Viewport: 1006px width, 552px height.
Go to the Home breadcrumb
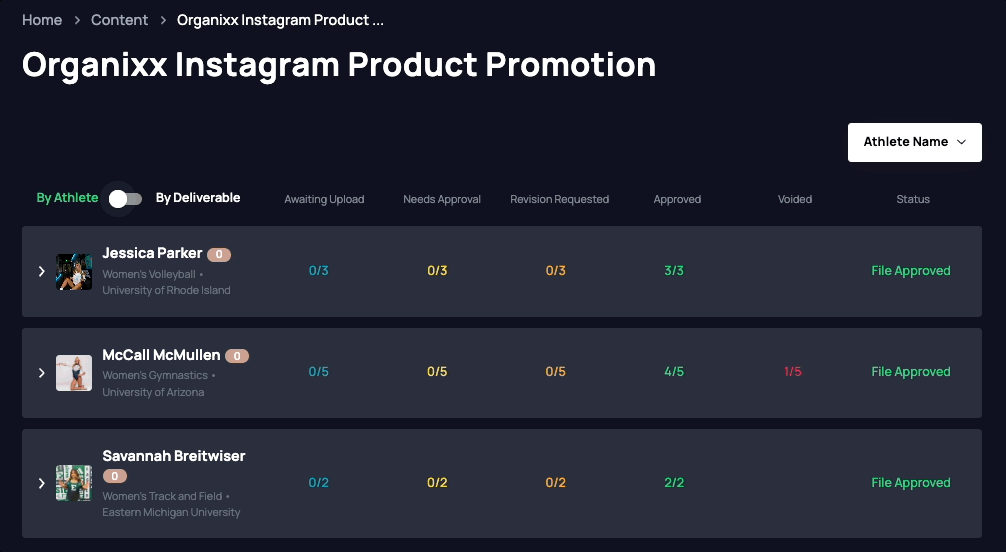click(42, 20)
